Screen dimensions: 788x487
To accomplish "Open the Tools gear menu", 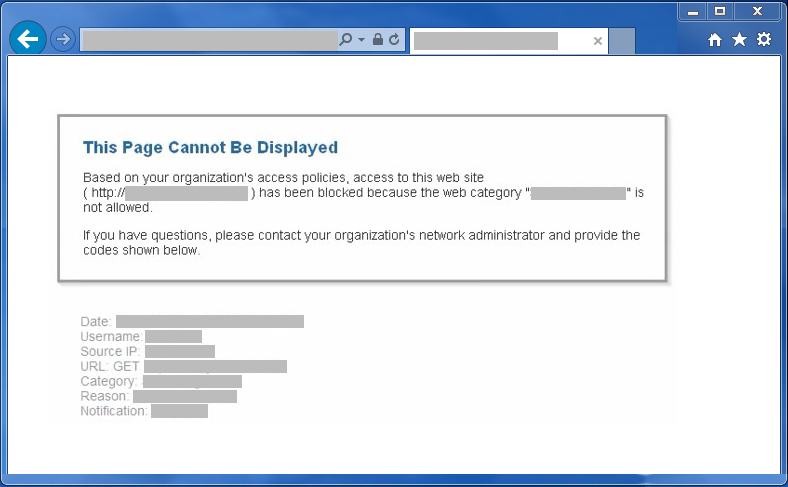I will 764,40.
